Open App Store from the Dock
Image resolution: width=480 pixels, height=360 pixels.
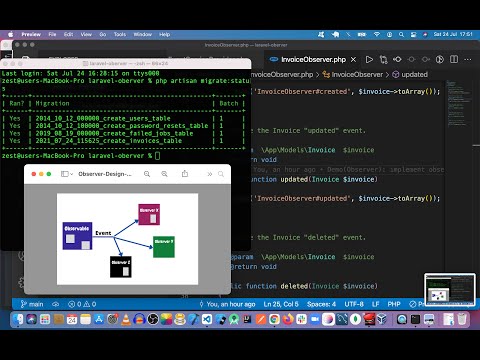99,319
